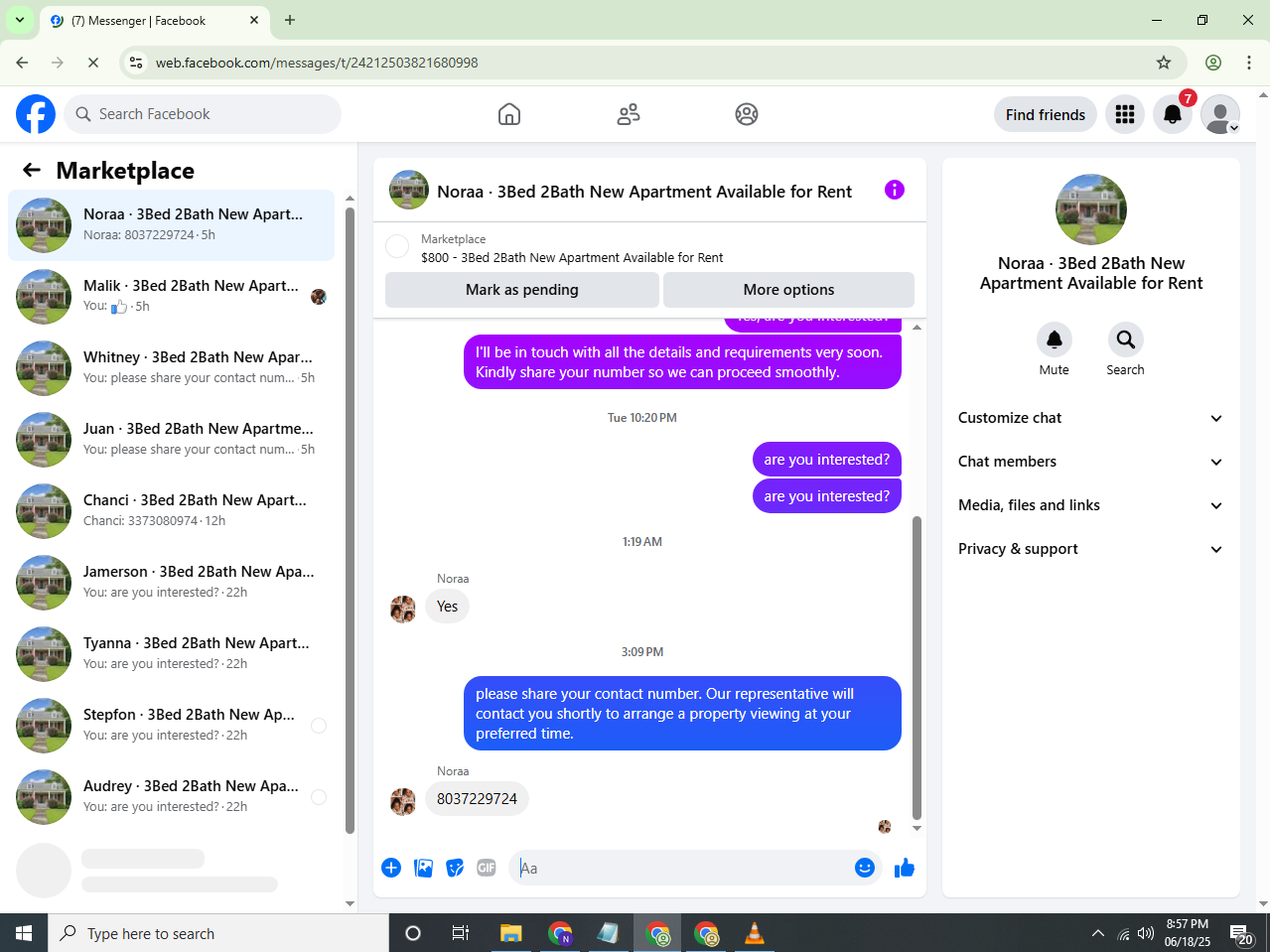This screenshot has height=952, width=1270.
Task: Click the browser back arrow
Action: pyautogui.click(x=22, y=63)
